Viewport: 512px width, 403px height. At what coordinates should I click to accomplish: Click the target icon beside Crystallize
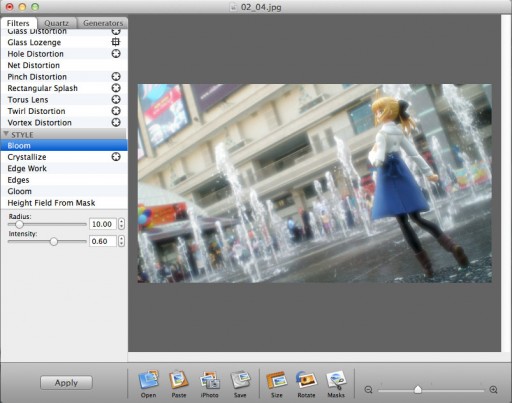coord(116,157)
